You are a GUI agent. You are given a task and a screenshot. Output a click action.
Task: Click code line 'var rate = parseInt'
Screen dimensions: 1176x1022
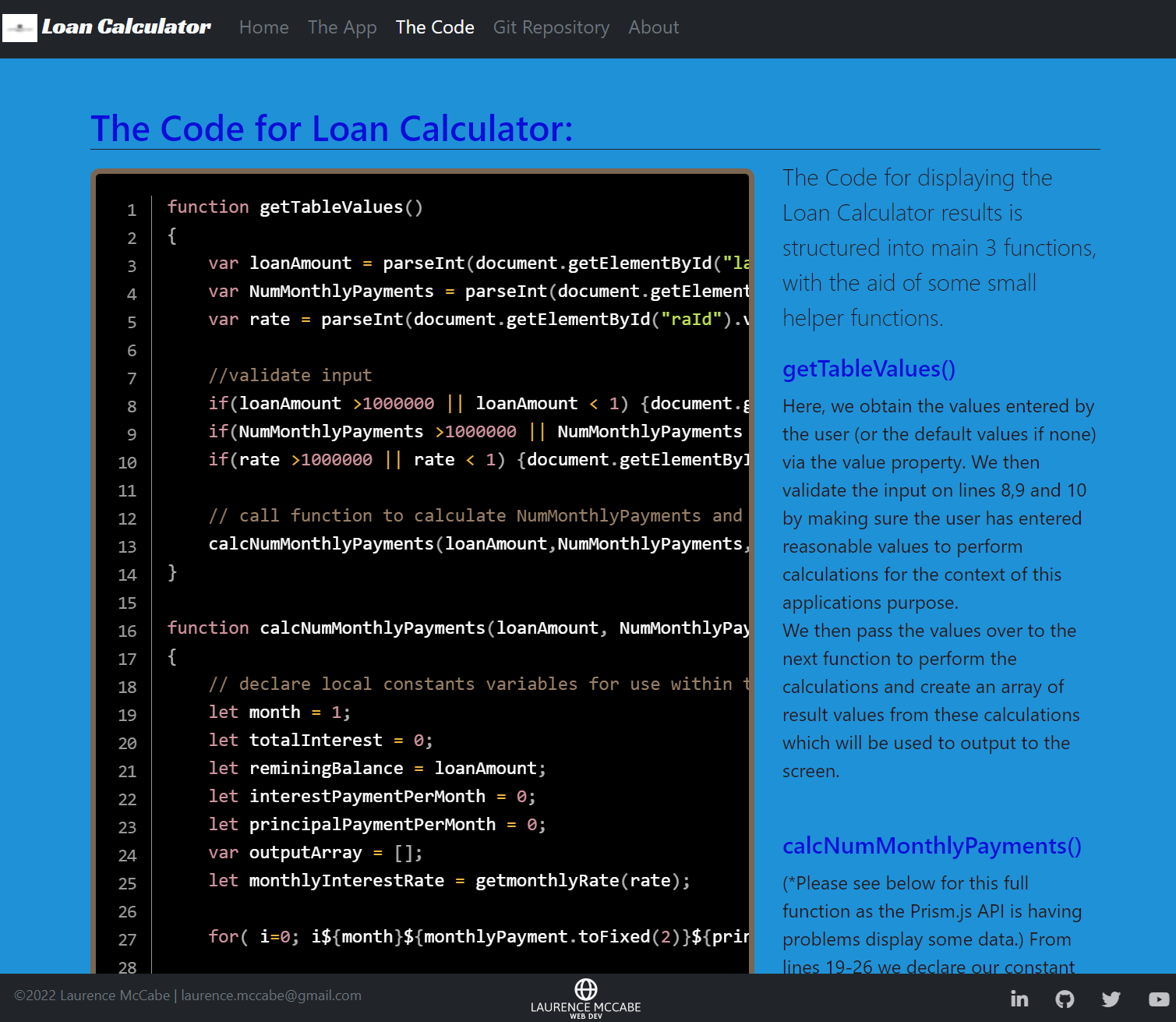[x=479, y=320]
